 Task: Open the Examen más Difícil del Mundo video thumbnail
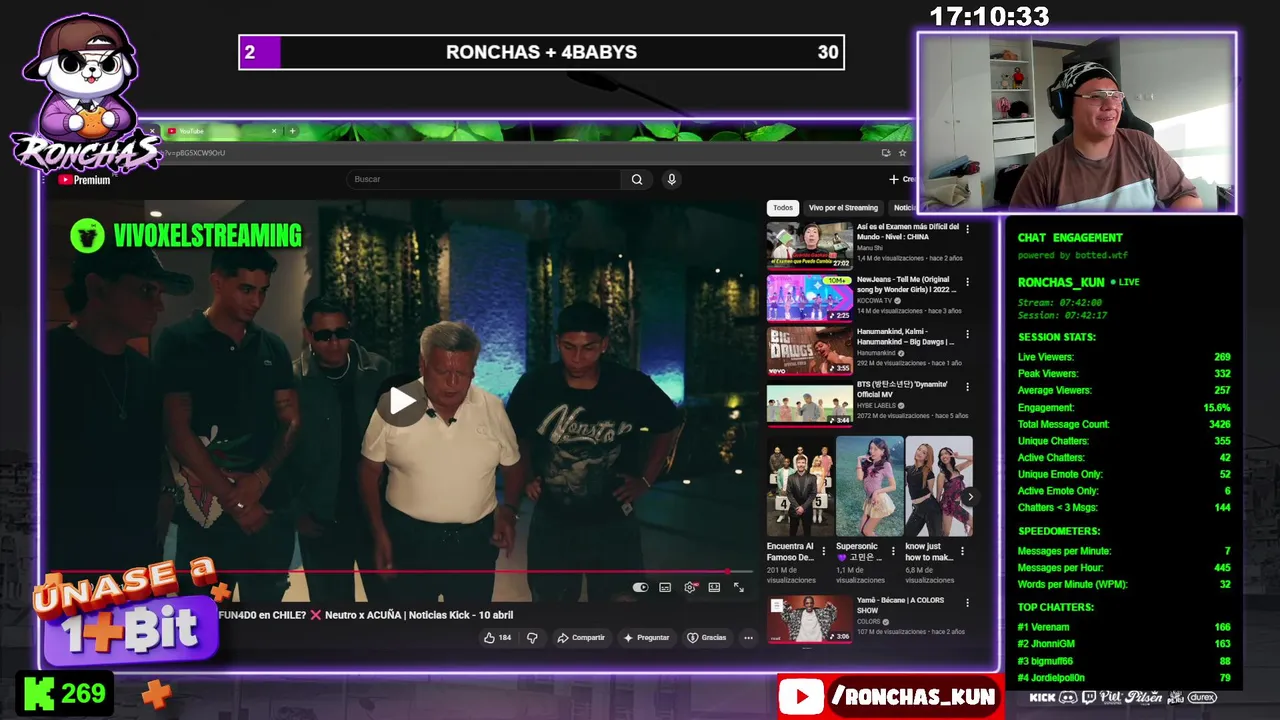(809, 246)
